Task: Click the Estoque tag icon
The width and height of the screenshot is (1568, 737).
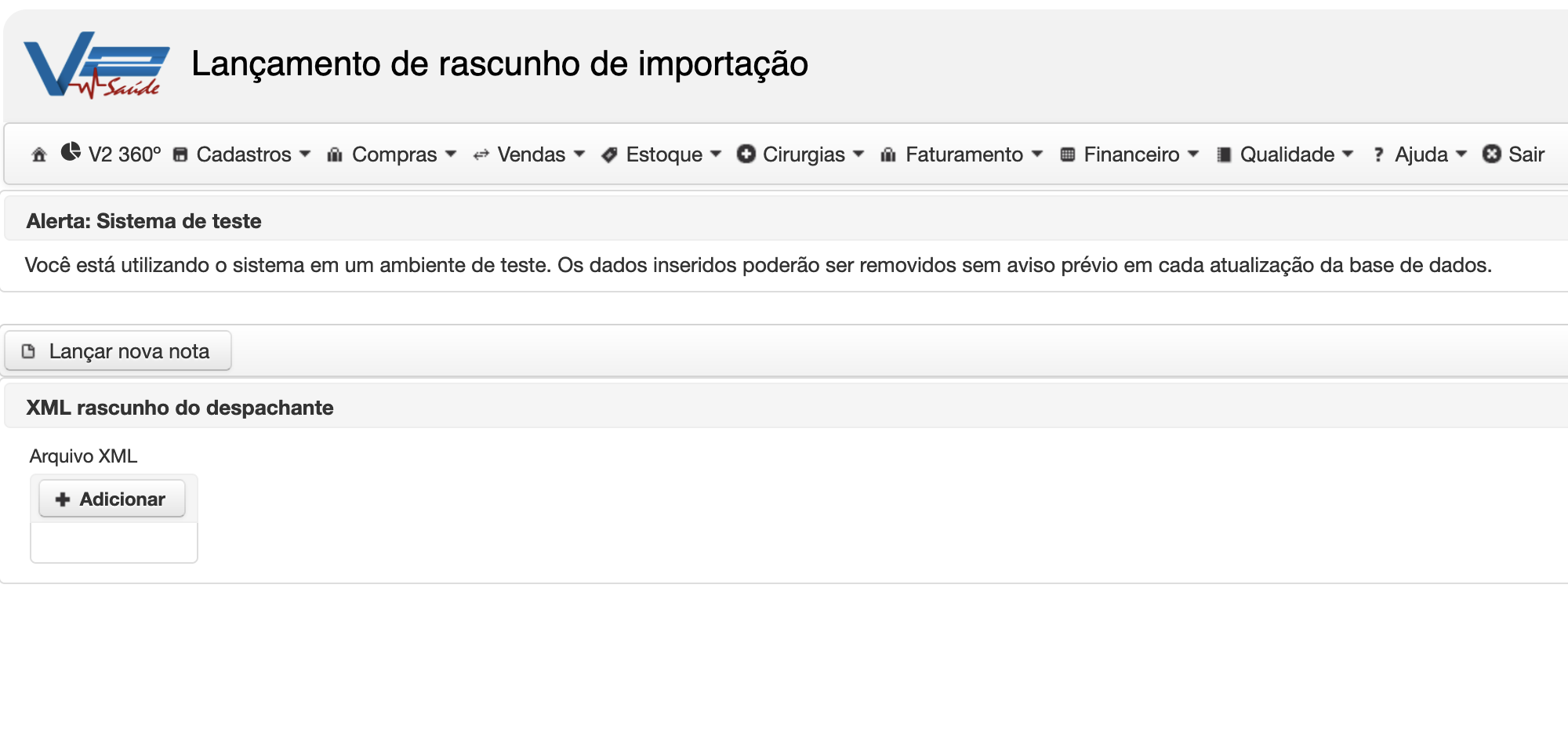Action: (x=609, y=155)
